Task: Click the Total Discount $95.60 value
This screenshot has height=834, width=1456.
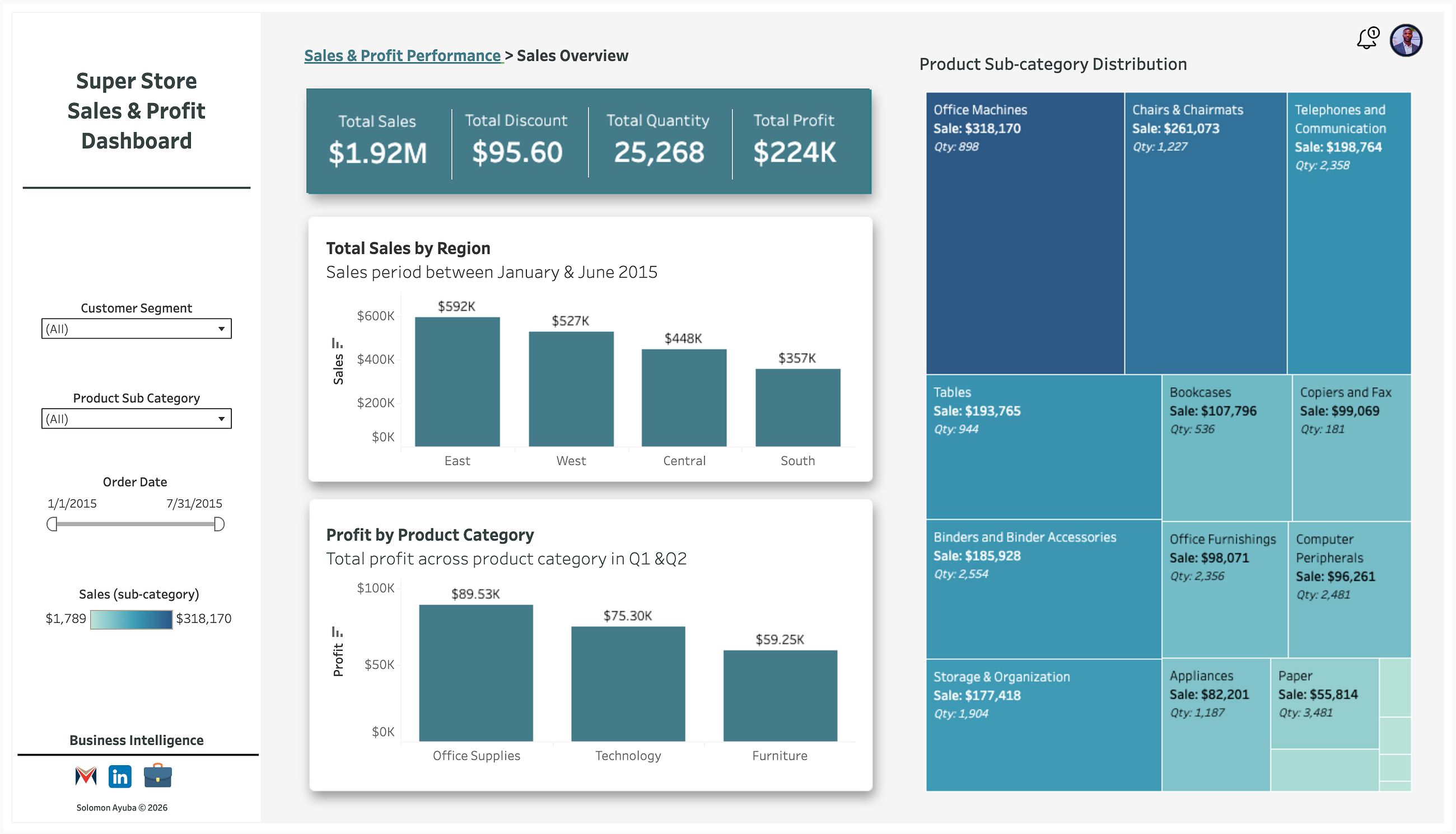Action: coord(517,152)
